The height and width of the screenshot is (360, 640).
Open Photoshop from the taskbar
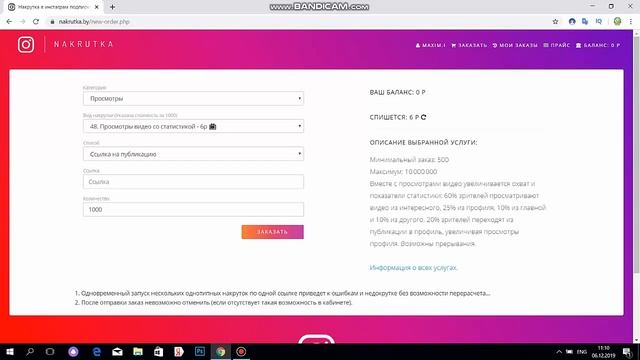click(x=200, y=351)
